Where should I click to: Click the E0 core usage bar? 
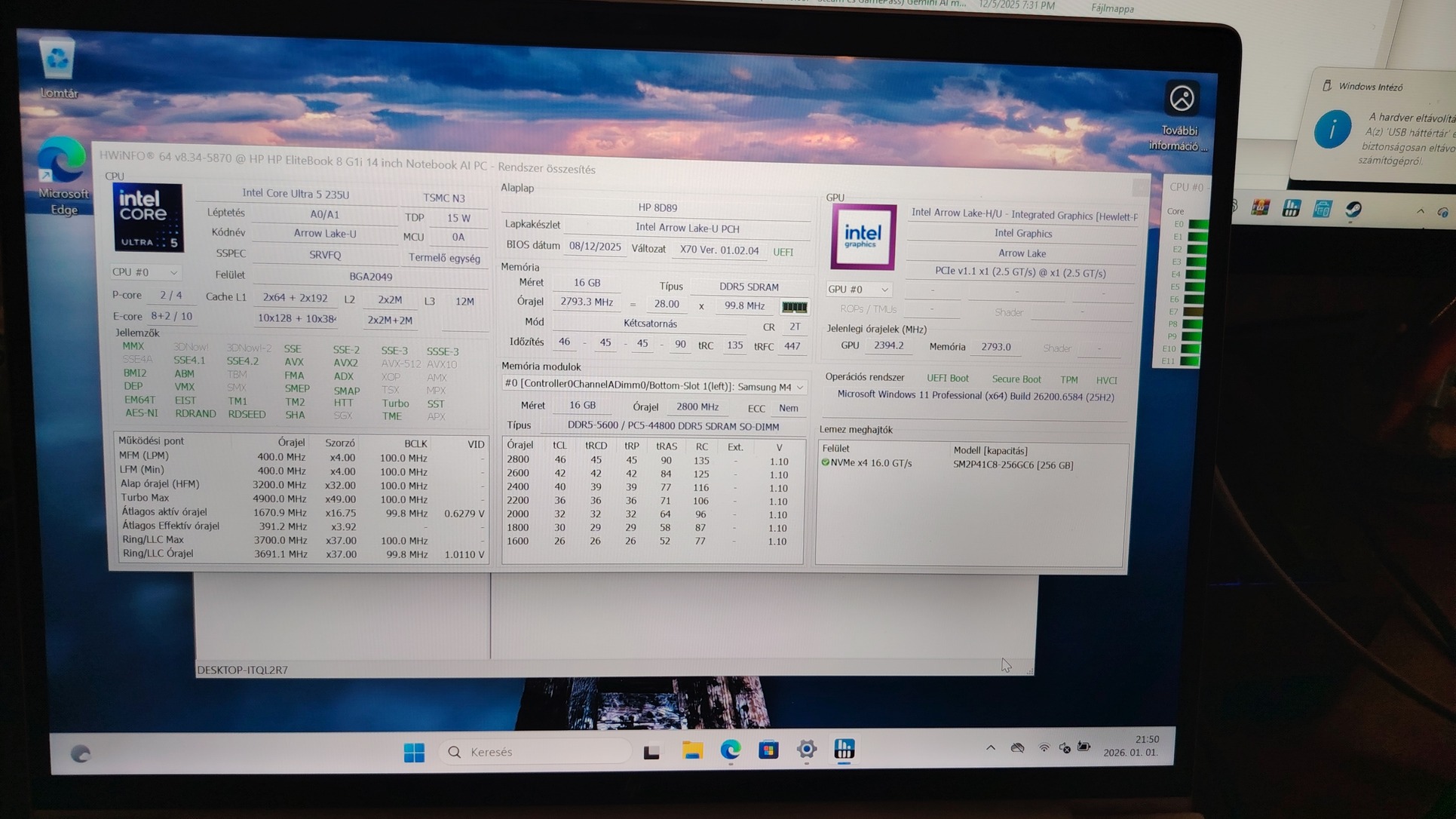click(x=1196, y=225)
